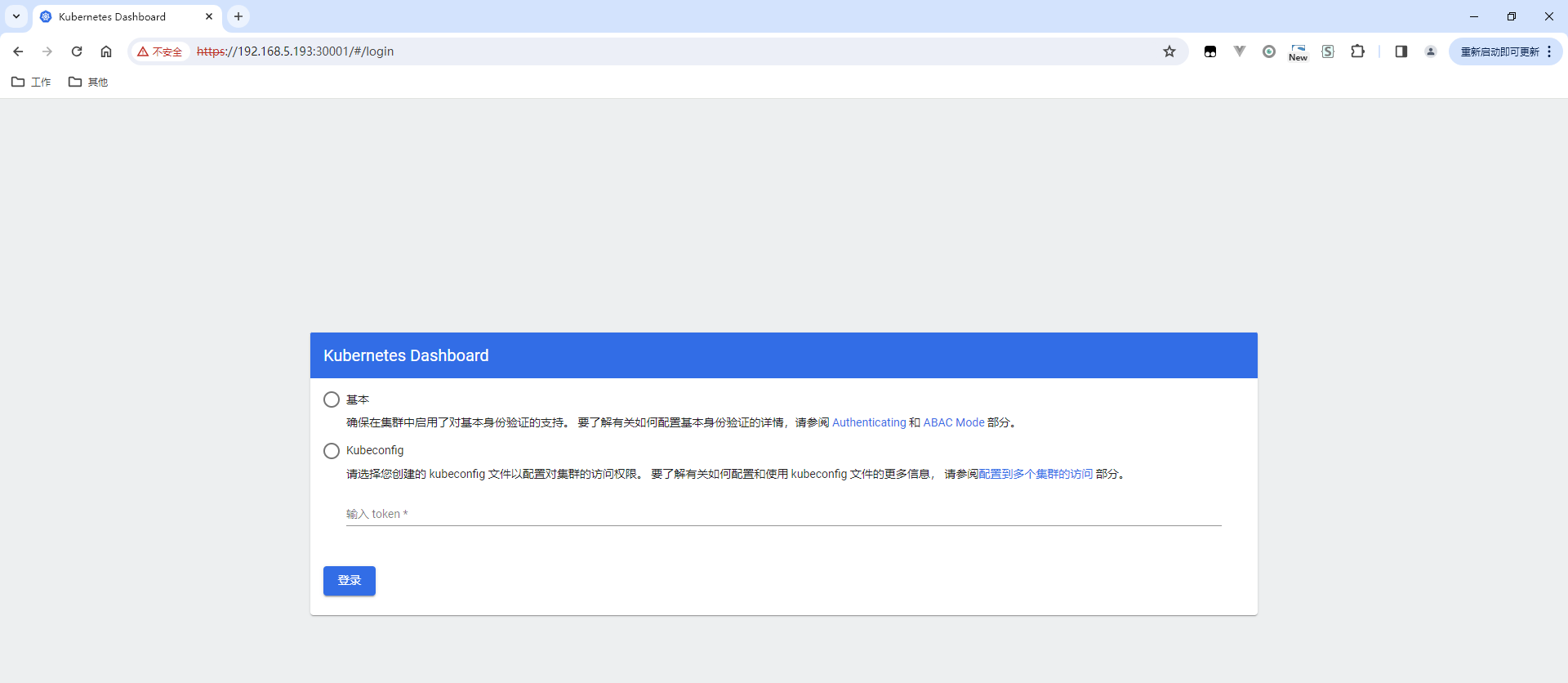Screen dimensions: 1568x683
Task: Restore down the browser window
Action: click(x=1512, y=16)
